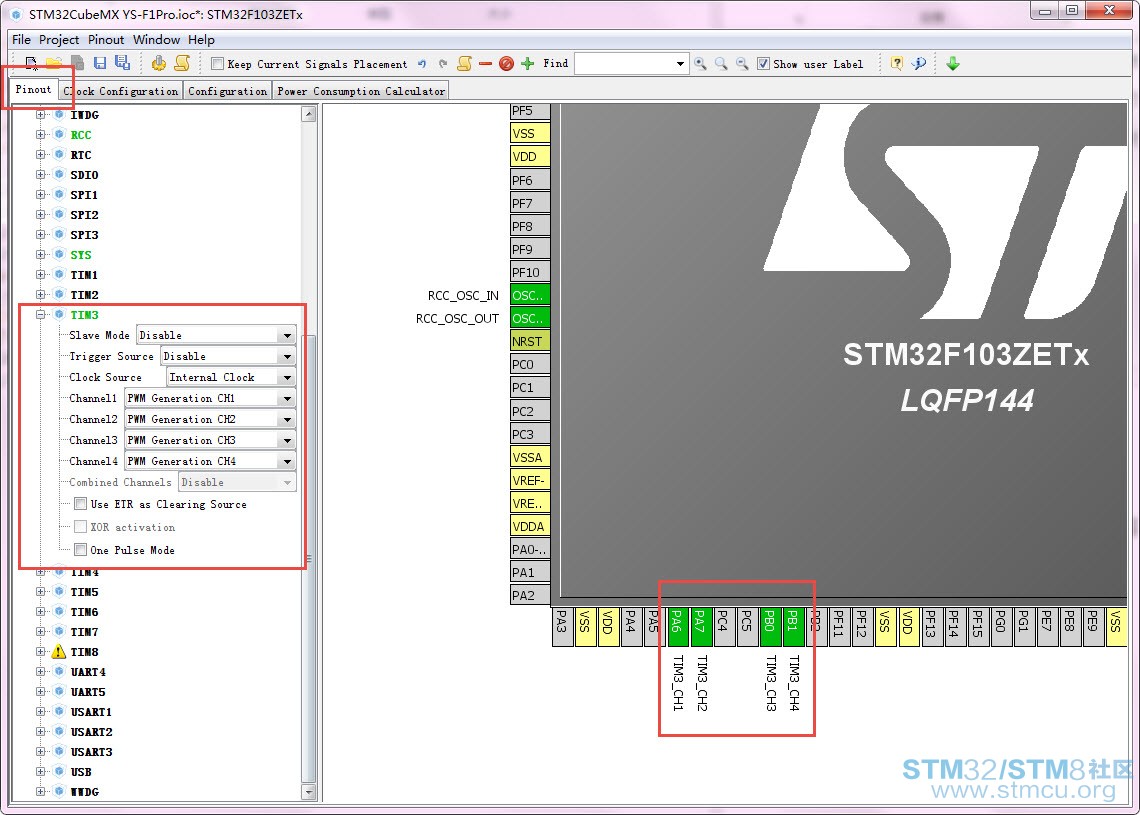
Task: Click the Redo arrow in the toolbar
Action: pyautogui.click(x=443, y=64)
